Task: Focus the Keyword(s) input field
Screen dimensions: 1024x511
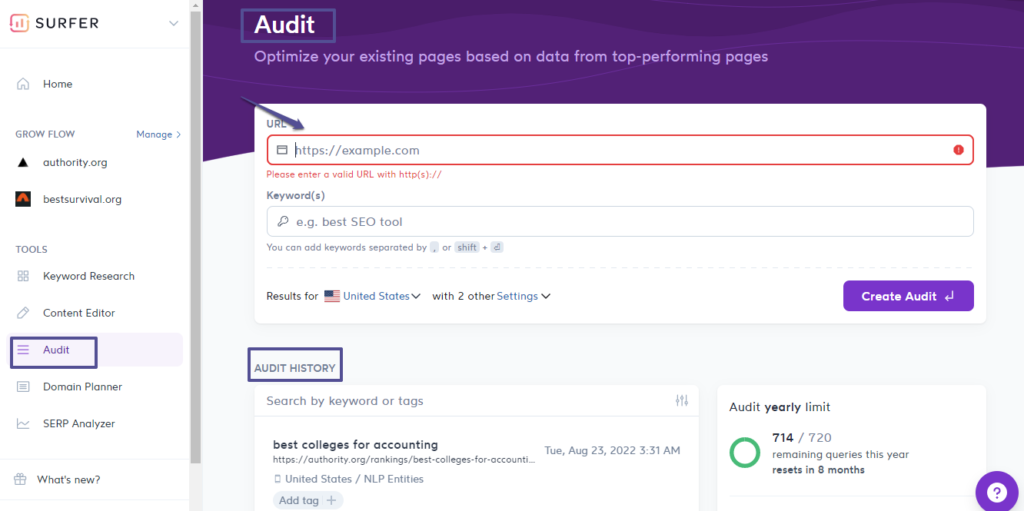Action: click(x=620, y=222)
